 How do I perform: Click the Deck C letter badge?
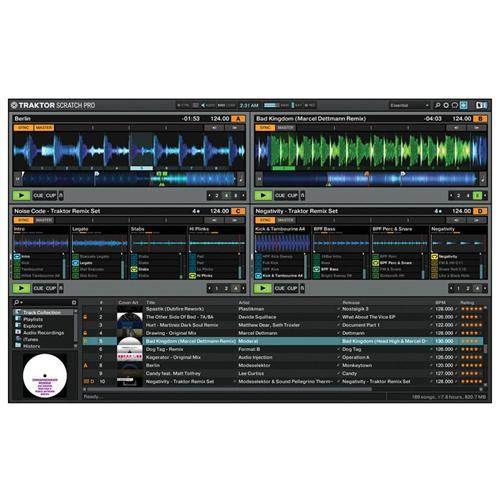238,211
